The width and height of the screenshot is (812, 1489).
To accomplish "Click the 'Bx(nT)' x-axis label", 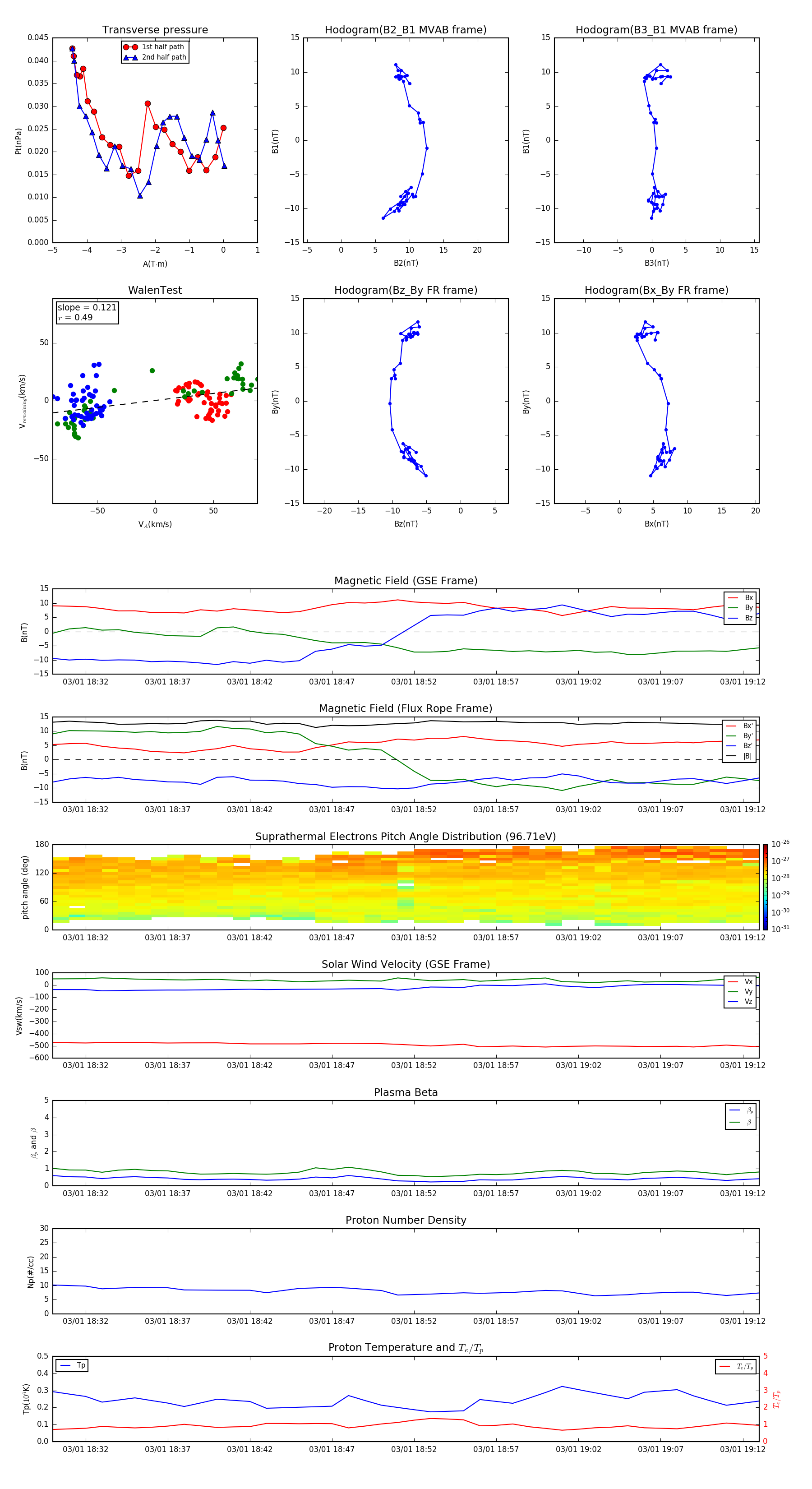I will tap(656, 524).
